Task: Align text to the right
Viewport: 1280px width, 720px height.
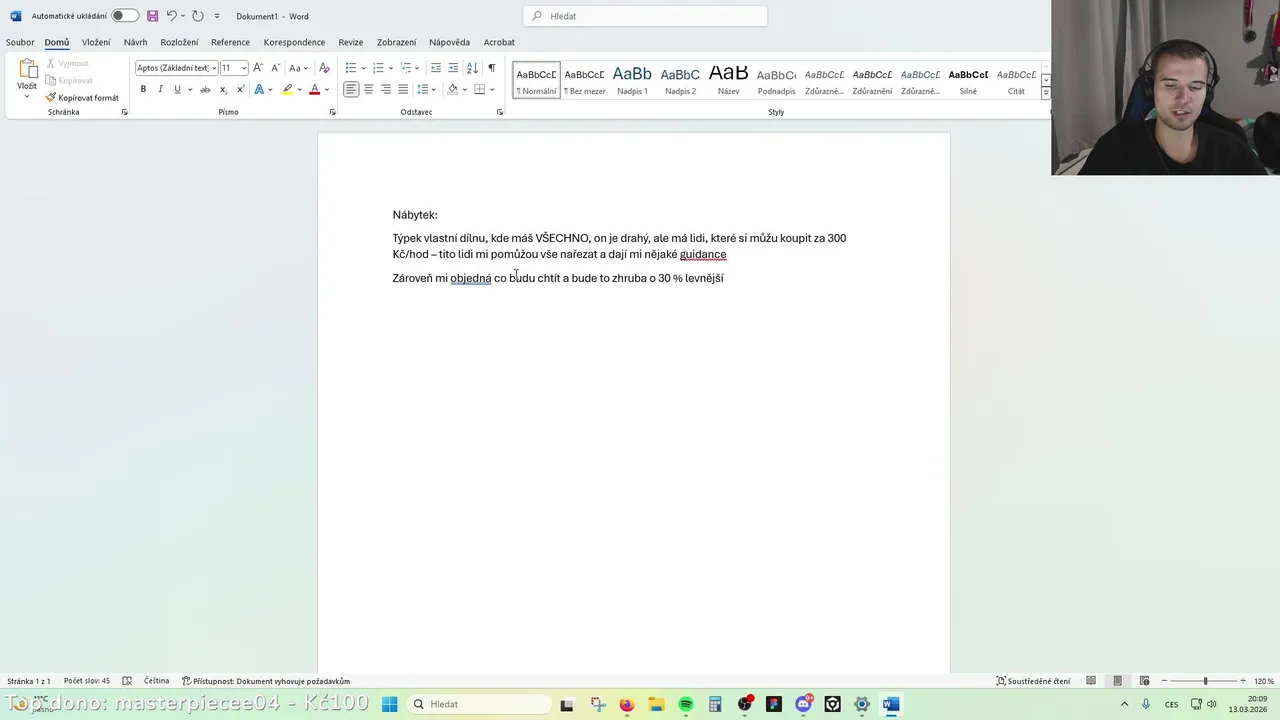Action: pyautogui.click(x=385, y=89)
